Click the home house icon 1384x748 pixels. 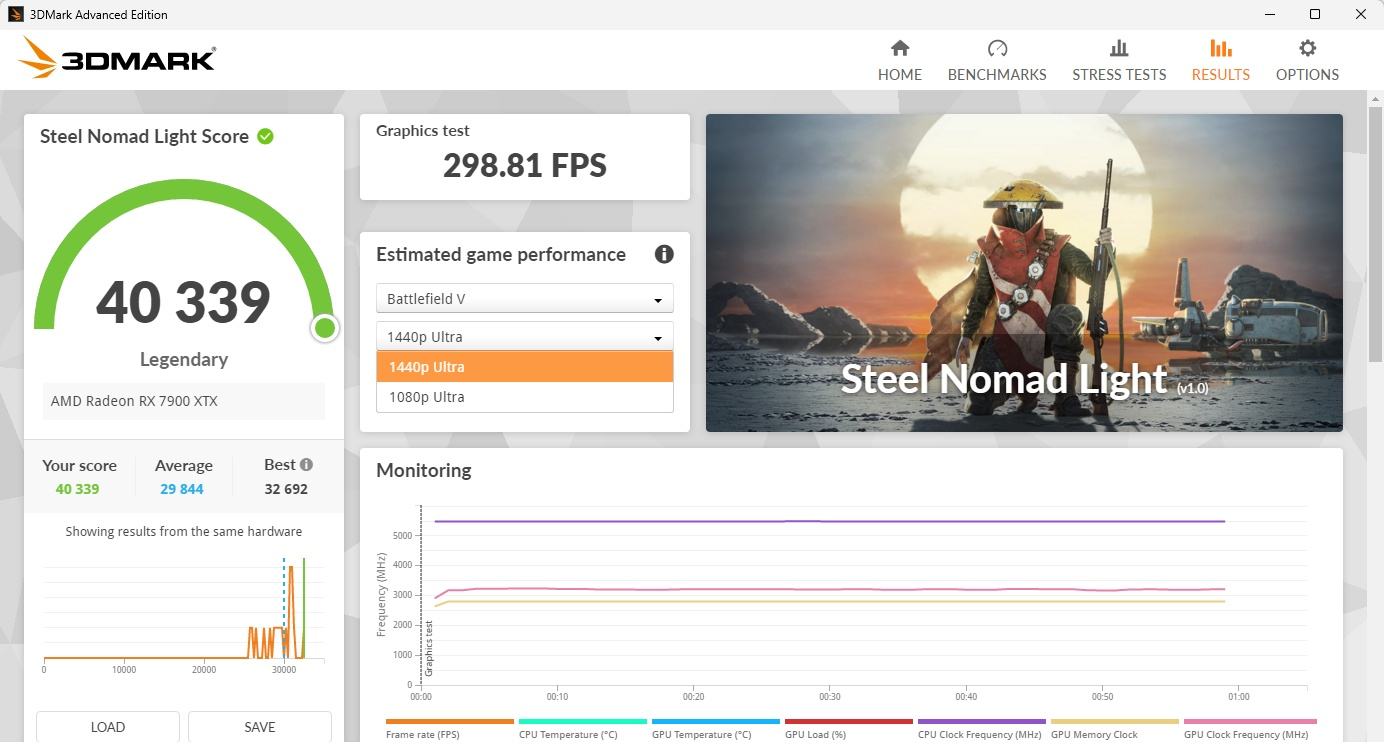(900, 48)
